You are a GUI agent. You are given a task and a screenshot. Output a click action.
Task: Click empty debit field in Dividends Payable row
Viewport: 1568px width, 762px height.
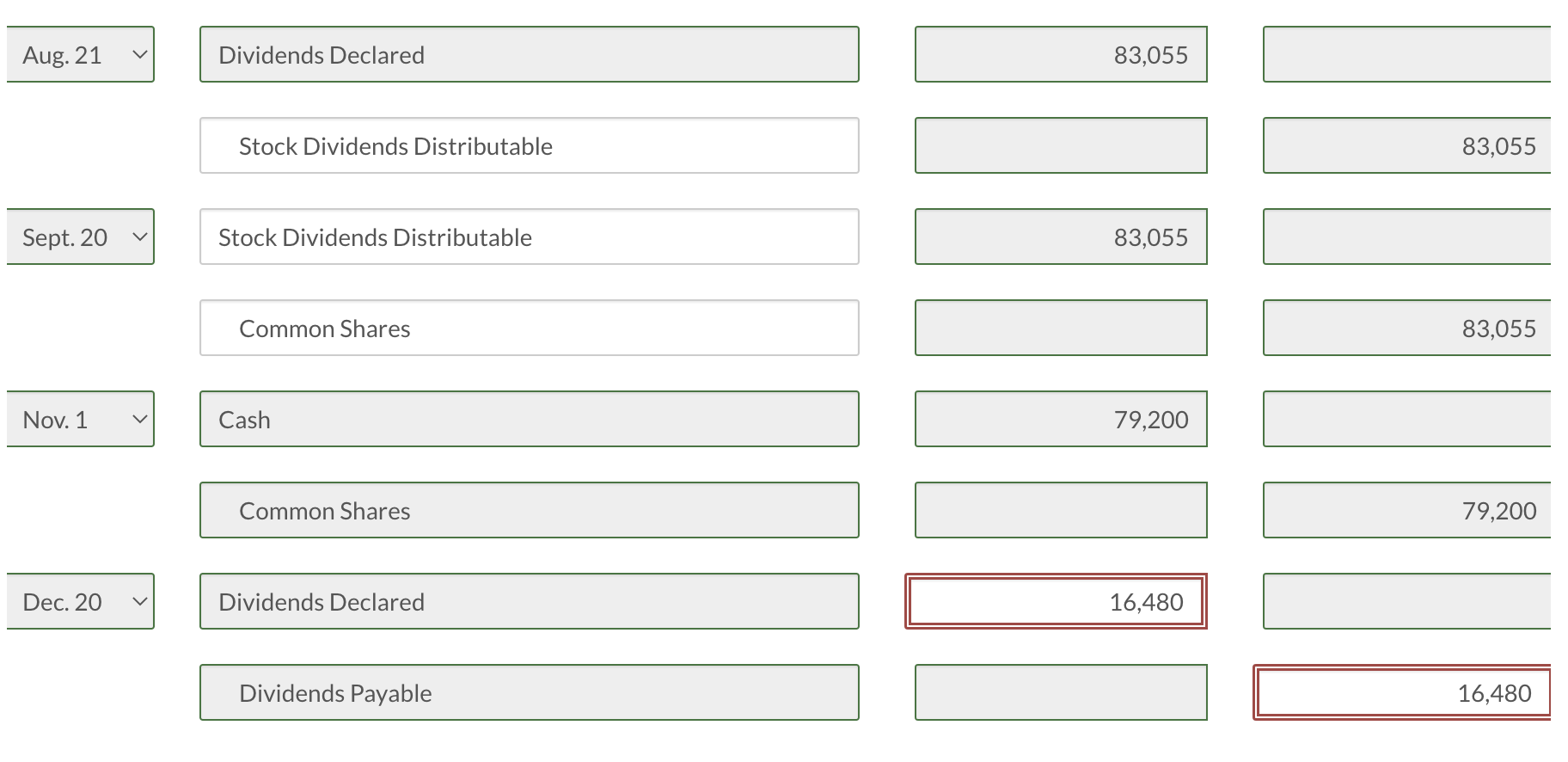pos(1062,692)
